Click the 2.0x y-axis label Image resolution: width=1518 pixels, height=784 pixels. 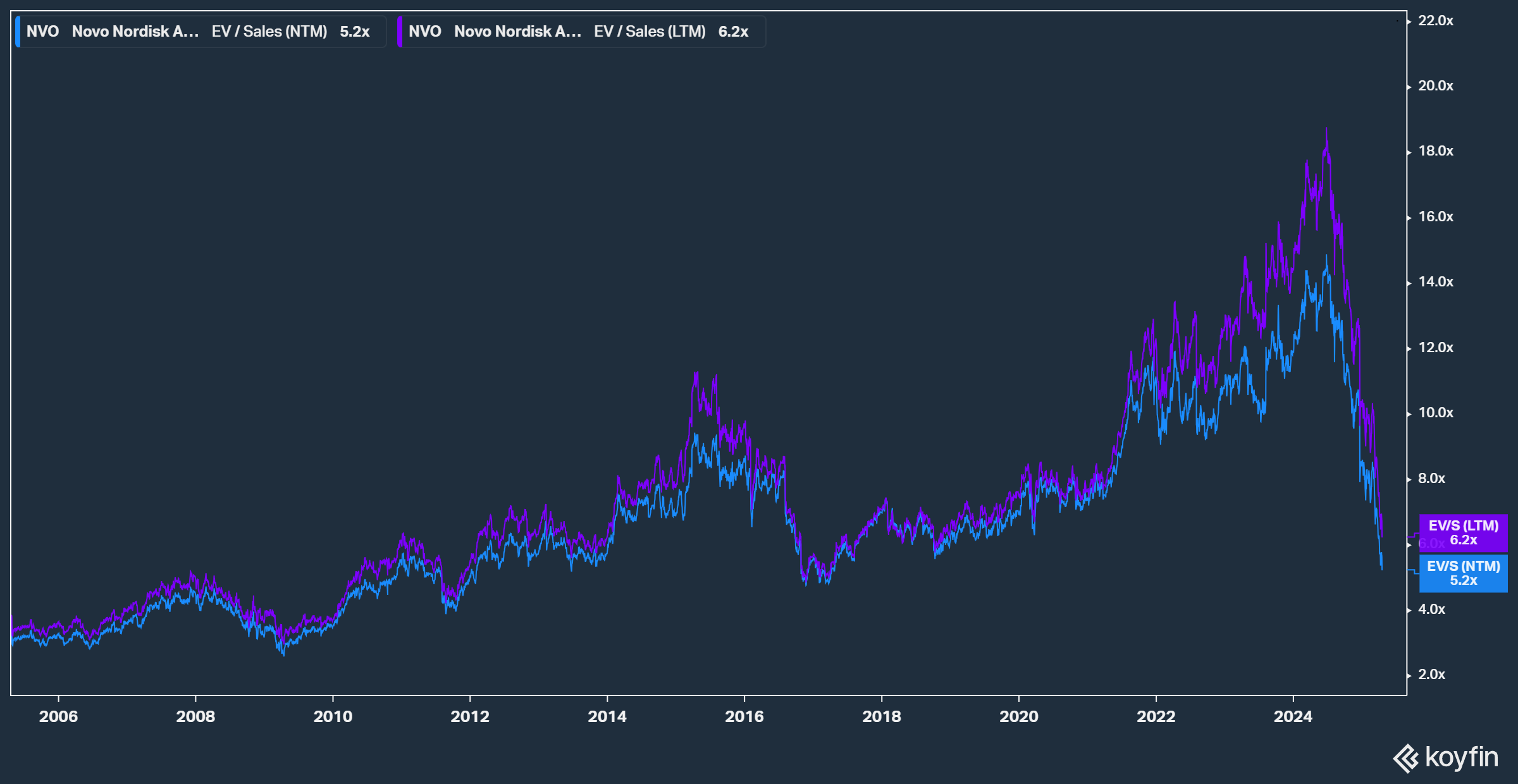point(1432,674)
